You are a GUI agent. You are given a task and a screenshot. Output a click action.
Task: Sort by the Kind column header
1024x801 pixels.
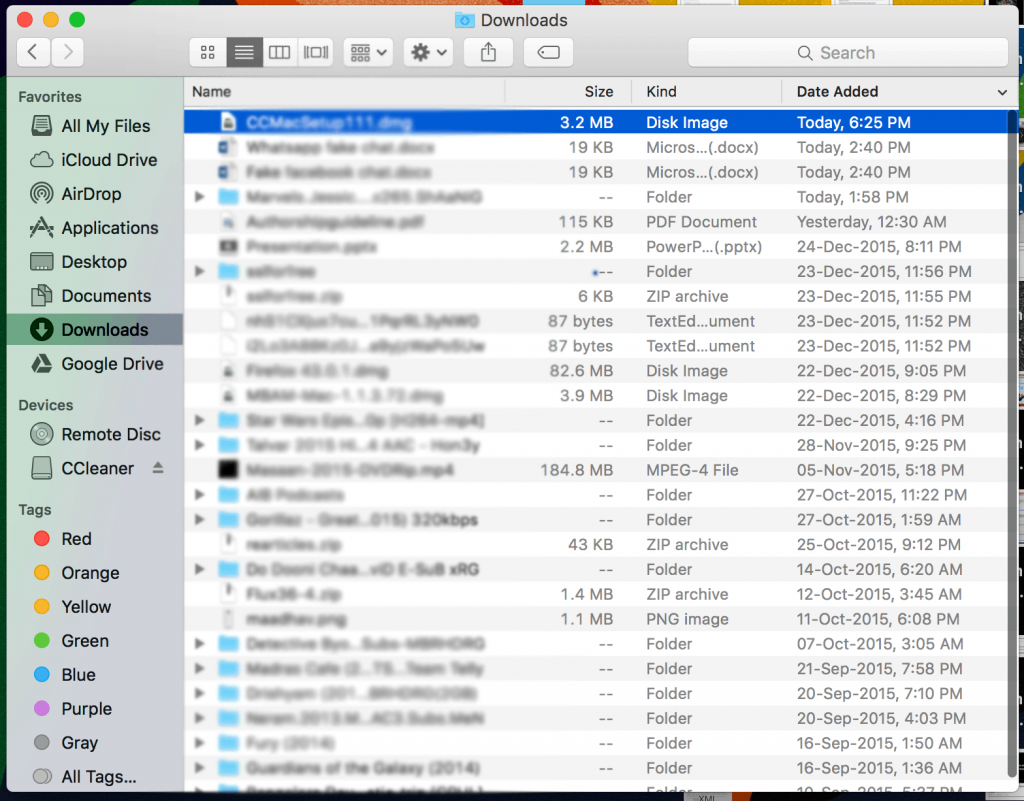[707, 92]
